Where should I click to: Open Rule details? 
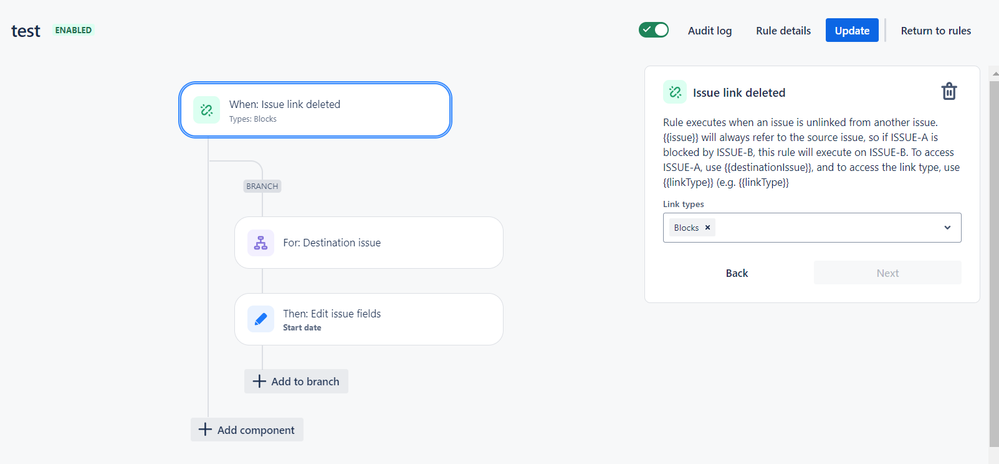783,31
